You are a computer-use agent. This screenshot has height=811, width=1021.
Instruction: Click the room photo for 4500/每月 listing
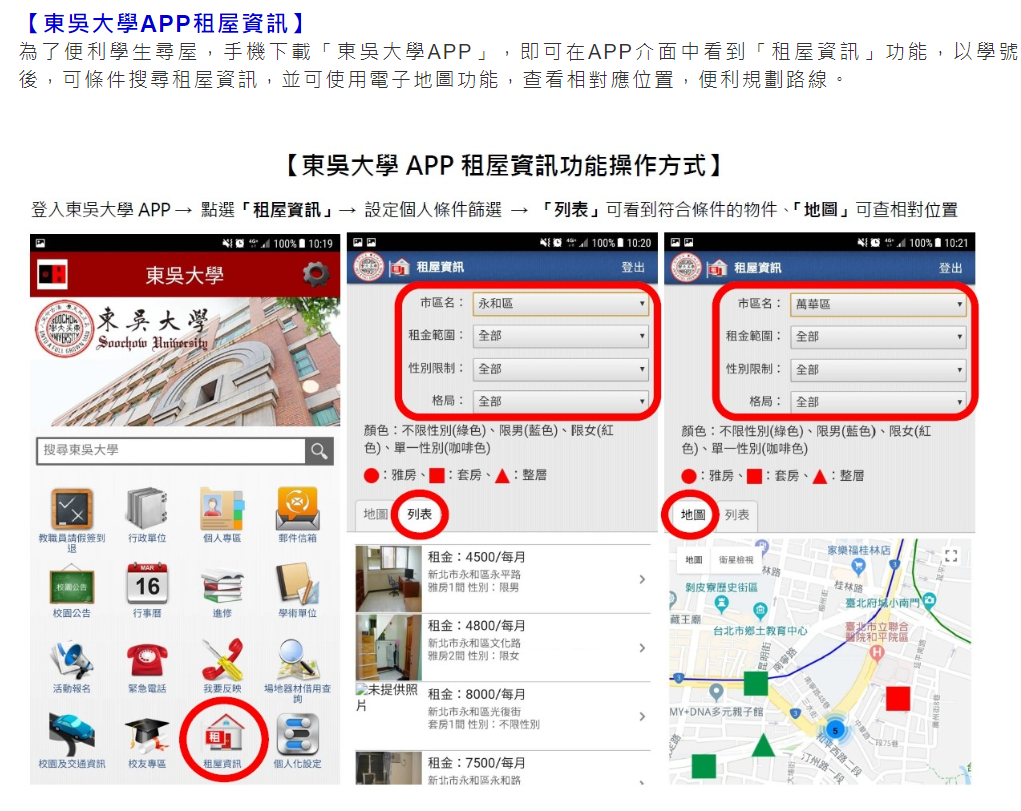pos(389,578)
